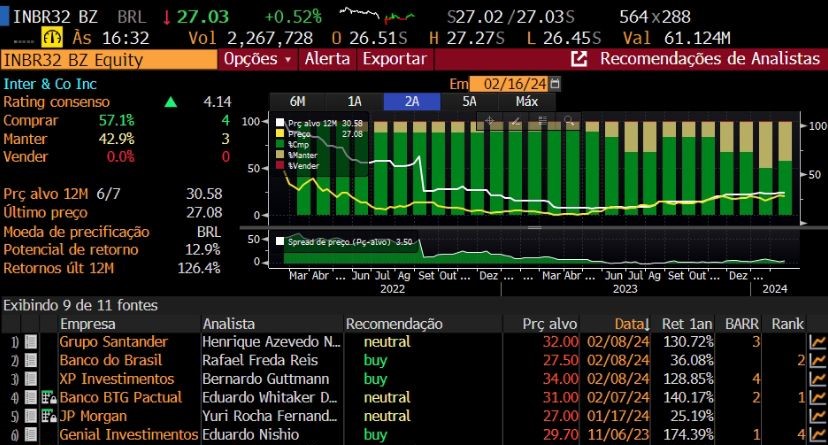Click the report icon beside Banco BTG Pactual
This screenshot has height=445, width=828.
pyautogui.click(x=31, y=398)
